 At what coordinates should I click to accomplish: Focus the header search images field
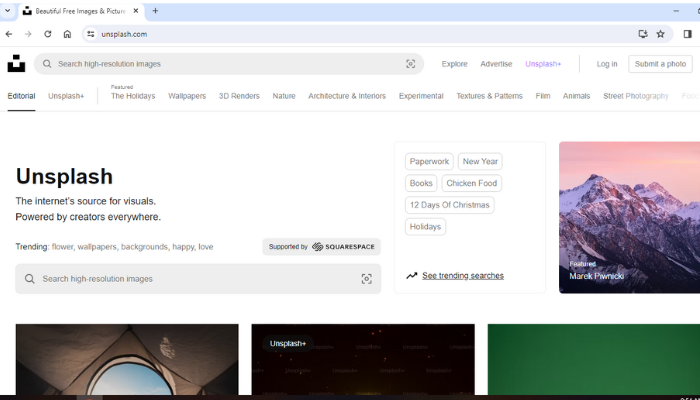click(x=229, y=64)
